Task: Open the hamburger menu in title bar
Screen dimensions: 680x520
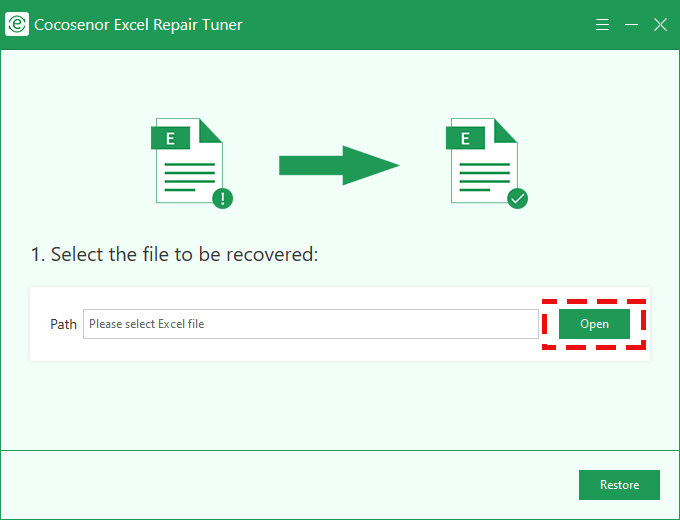Action: point(602,24)
